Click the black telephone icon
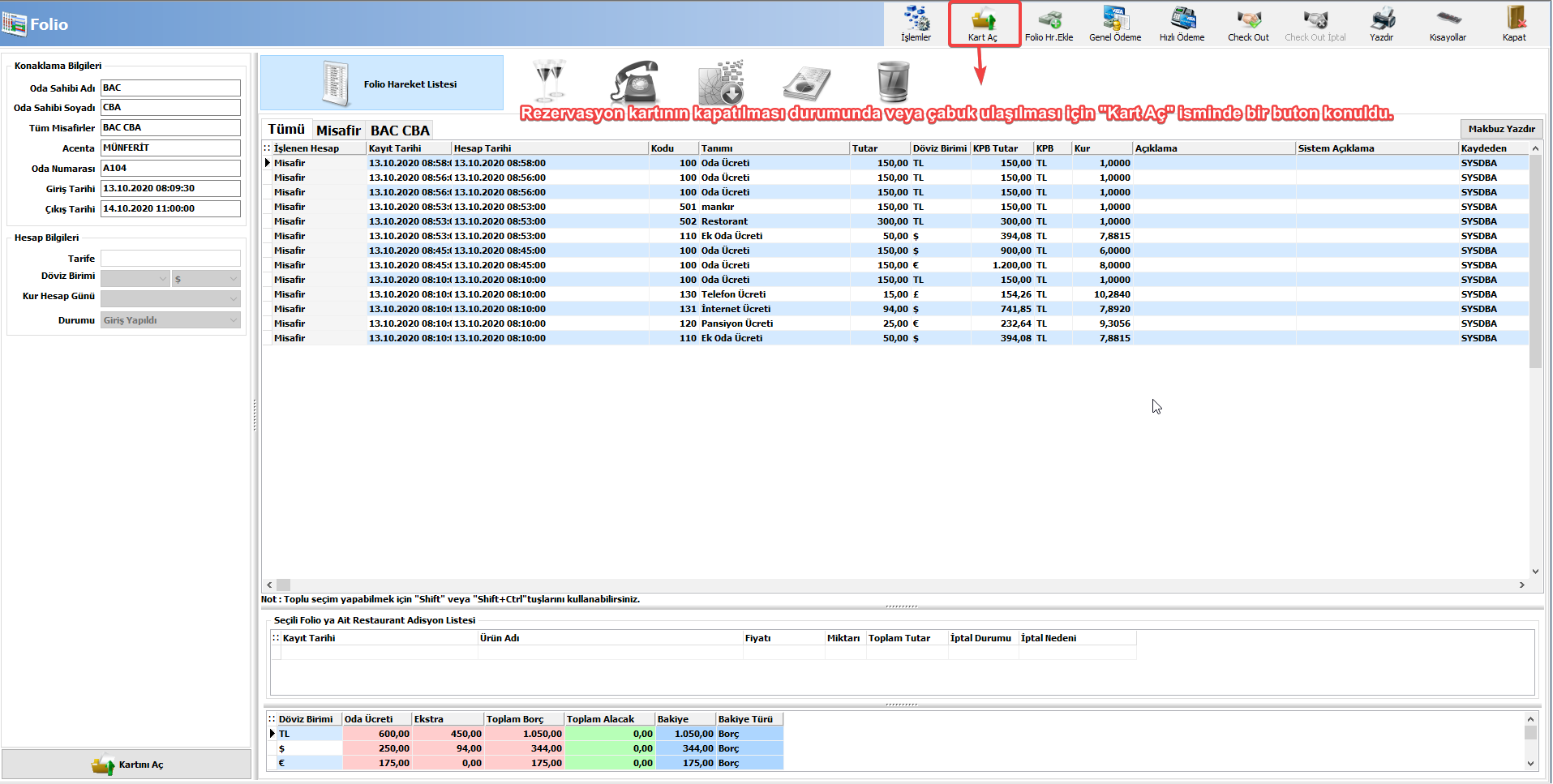1553x784 pixels. [635, 81]
